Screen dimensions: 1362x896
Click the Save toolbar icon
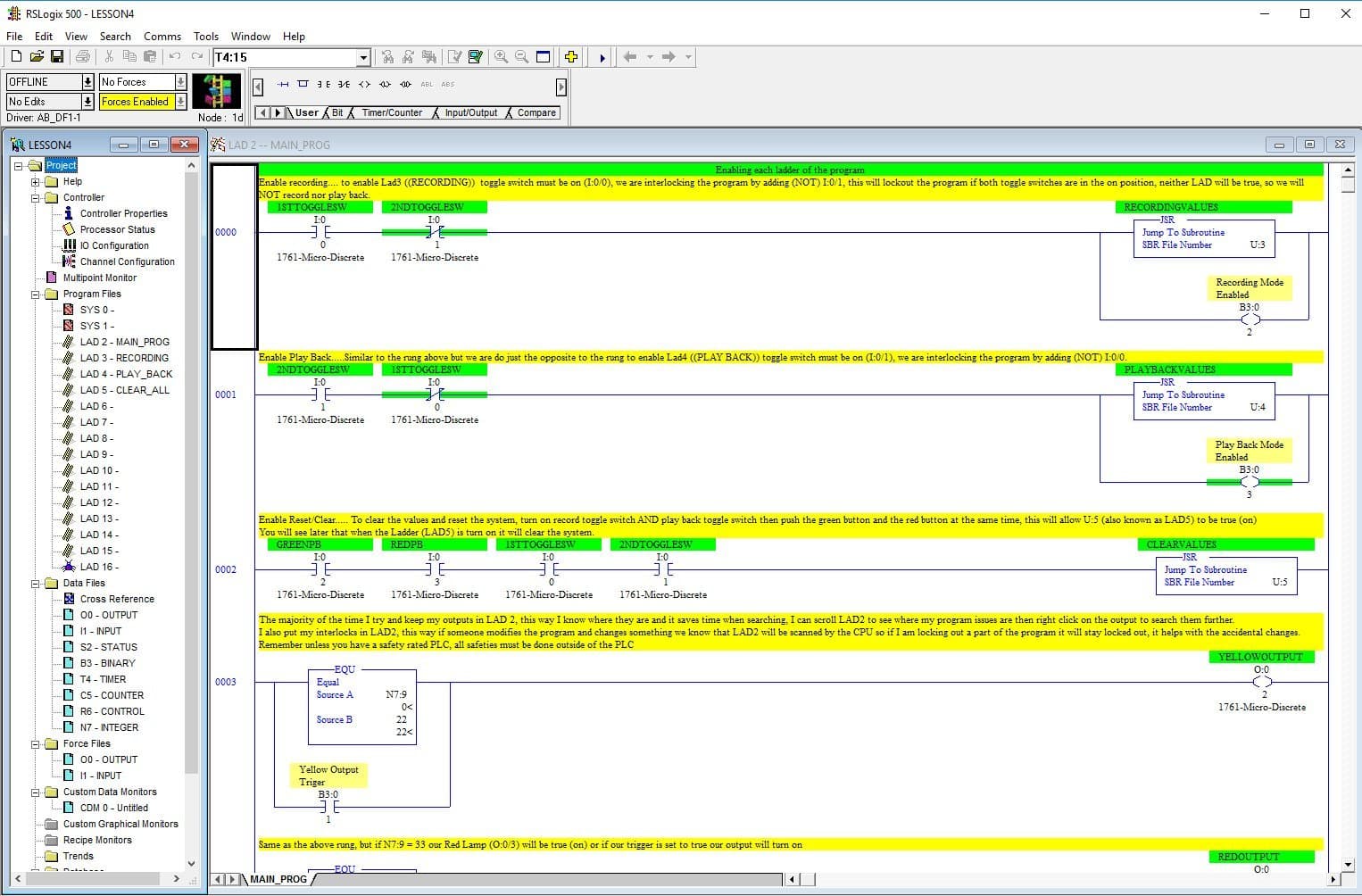(57, 56)
